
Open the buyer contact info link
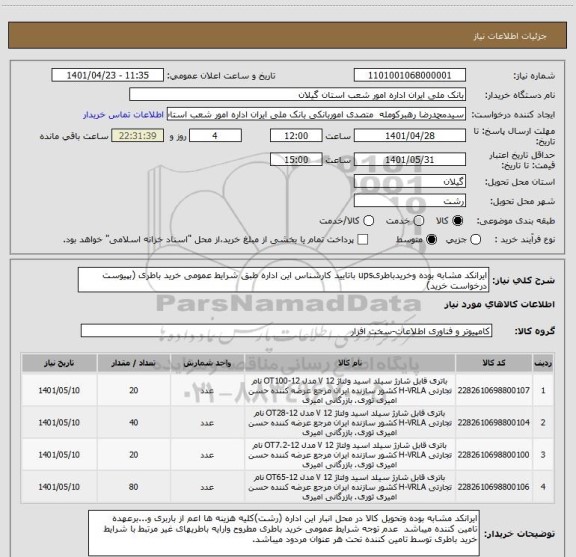pos(123,115)
